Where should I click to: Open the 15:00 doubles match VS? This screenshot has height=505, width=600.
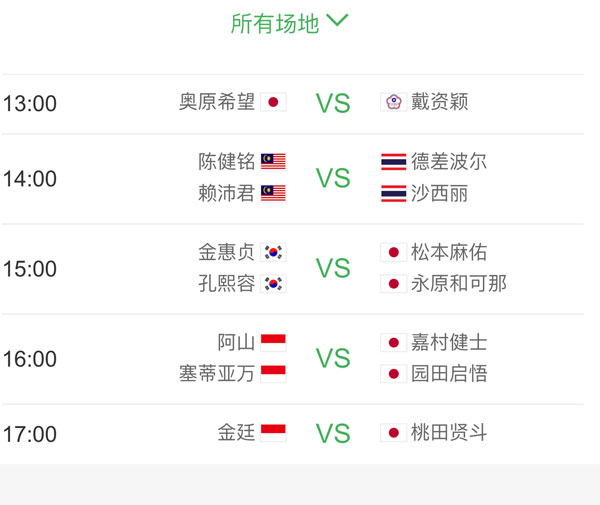coord(333,268)
